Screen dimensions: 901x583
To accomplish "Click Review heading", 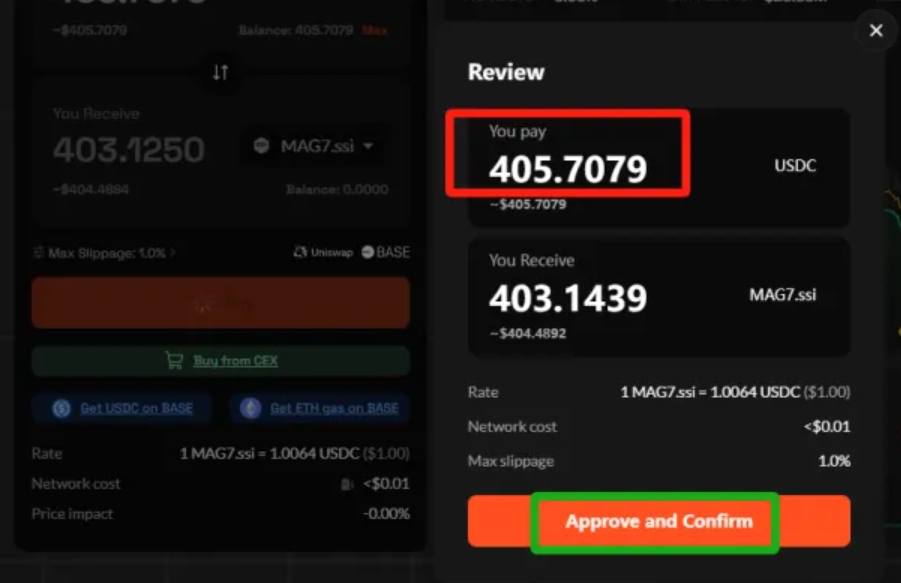I will [x=506, y=72].
